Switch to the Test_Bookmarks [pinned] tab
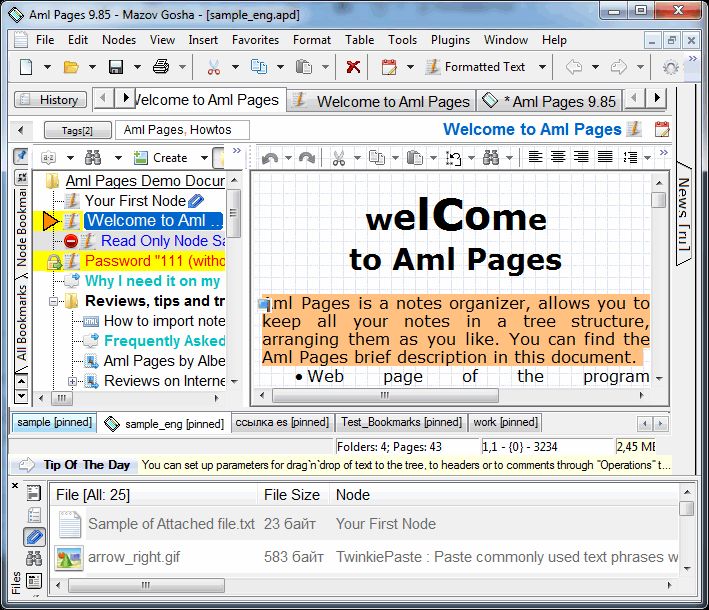This screenshot has width=709, height=610. [402, 422]
